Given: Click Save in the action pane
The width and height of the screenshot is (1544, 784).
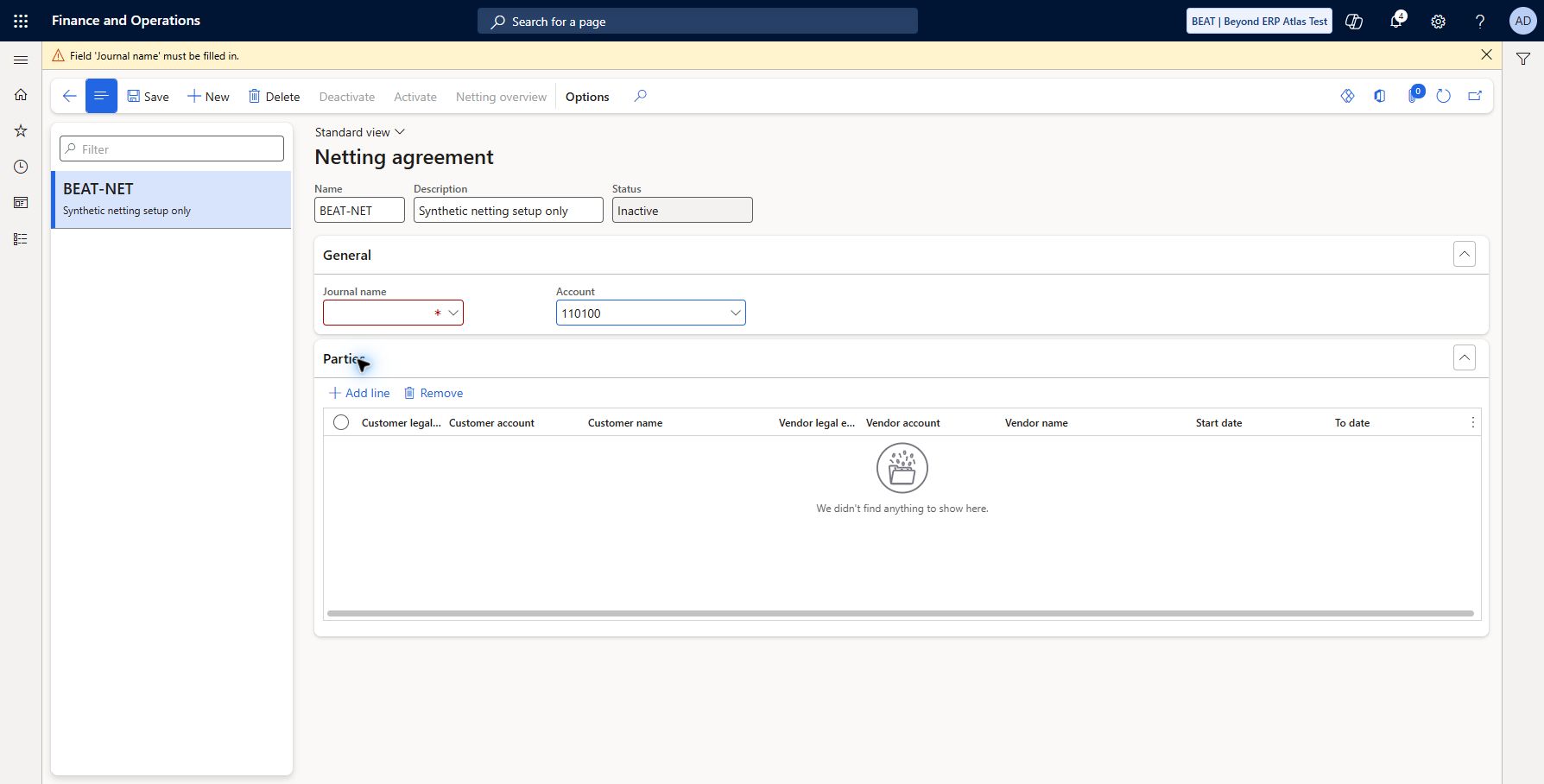Looking at the screenshot, I should point(149,97).
